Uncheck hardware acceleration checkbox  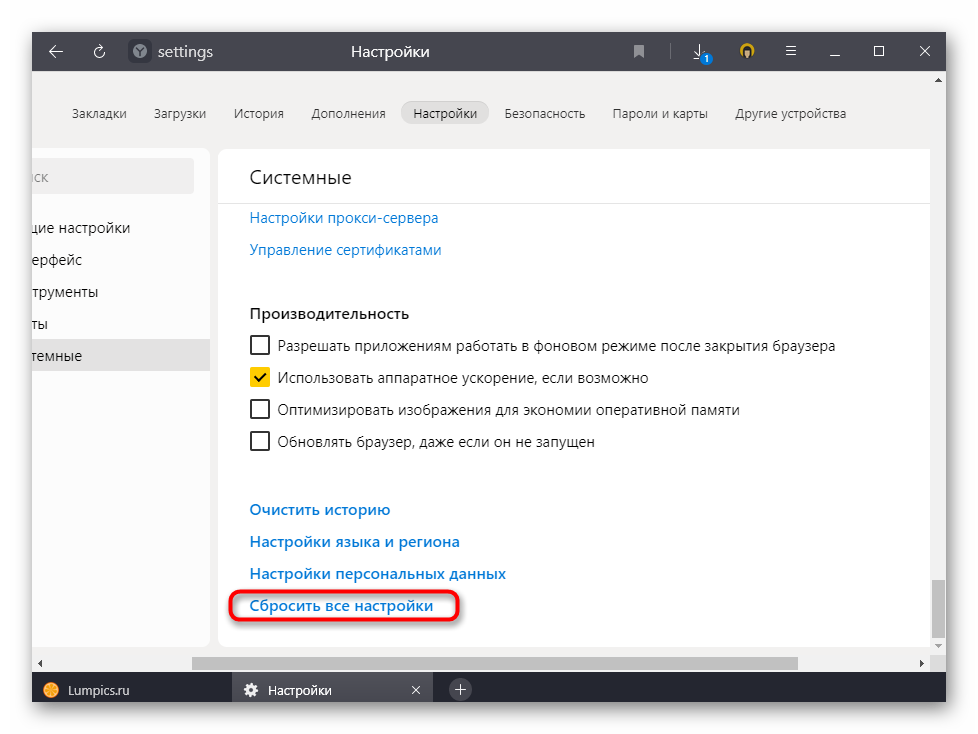[x=259, y=377]
